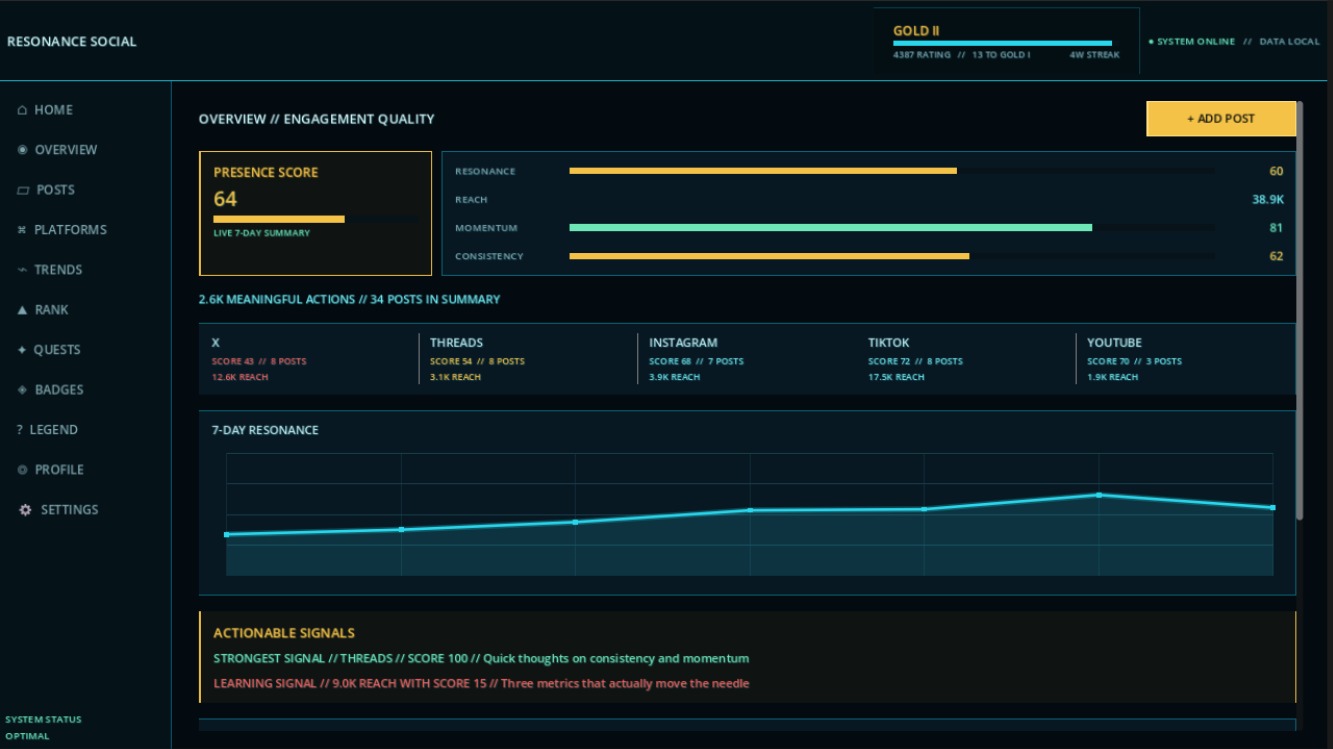Click the '13 TO GOLD I' text
This screenshot has height=749, width=1333.
pyautogui.click(x=1001, y=55)
